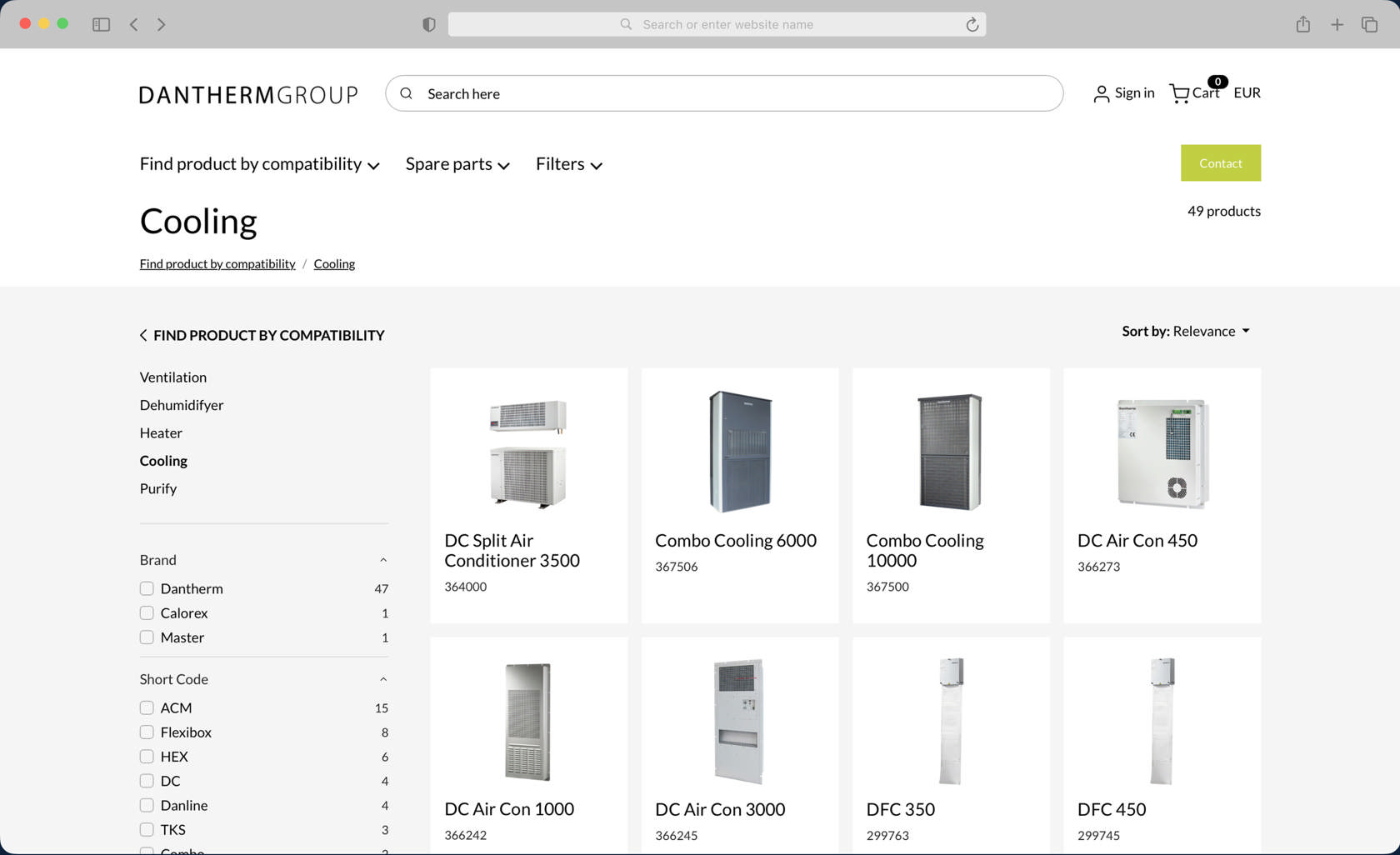Image resolution: width=1400 pixels, height=855 pixels.
Task: Follow the Find product by compatibility breadcrumb
Action: click(x=217, y=263)
